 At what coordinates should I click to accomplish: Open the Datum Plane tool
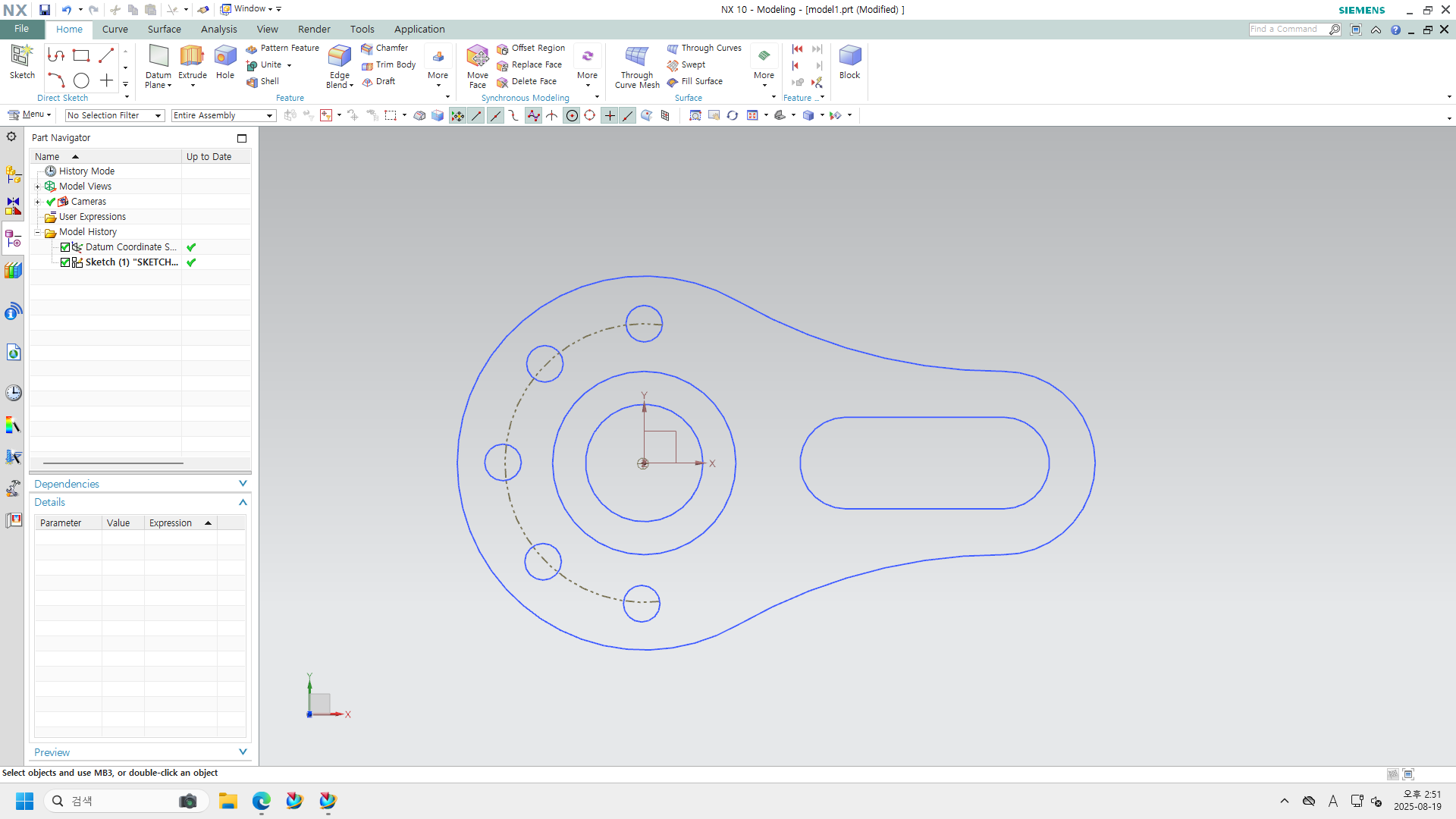[158, 58]
